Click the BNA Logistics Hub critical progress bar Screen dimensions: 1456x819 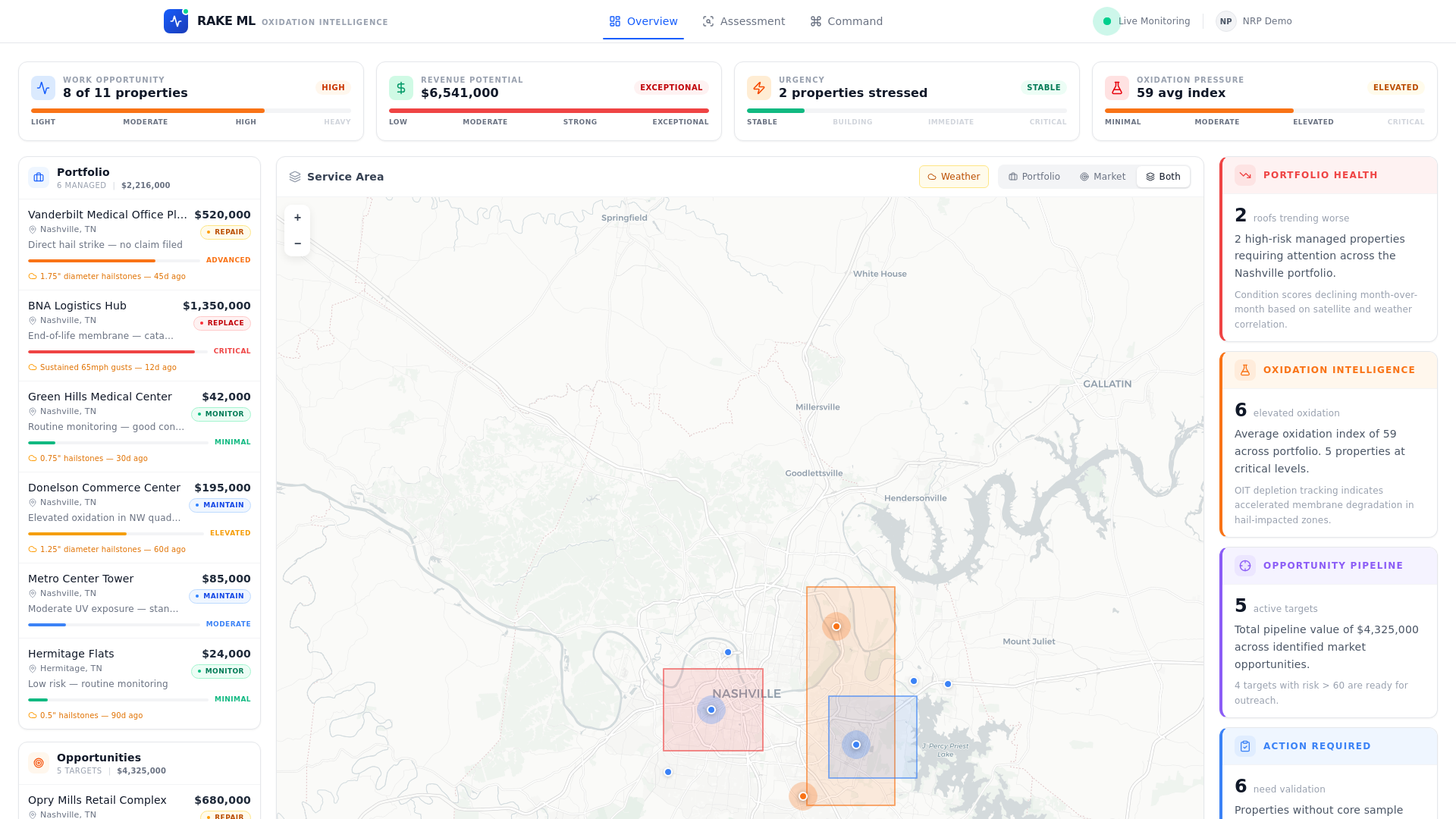pos(114,352)
